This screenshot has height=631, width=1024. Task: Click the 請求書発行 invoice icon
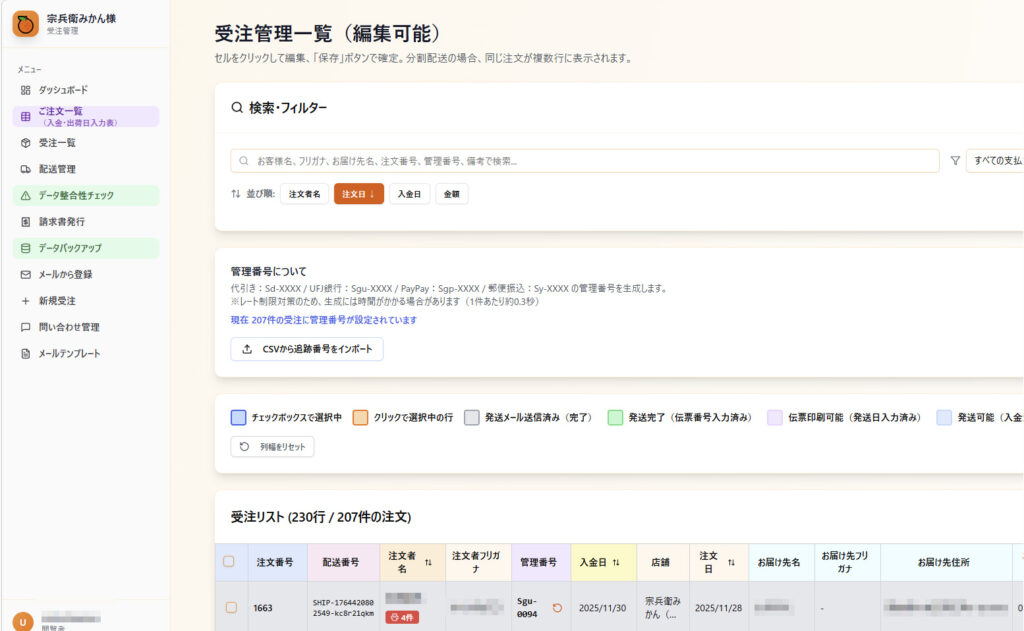[x=25, y=222]
